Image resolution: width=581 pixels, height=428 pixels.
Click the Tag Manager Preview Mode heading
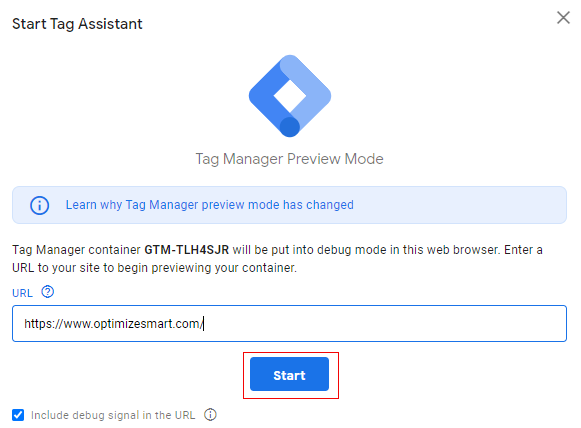pos(289,159)
